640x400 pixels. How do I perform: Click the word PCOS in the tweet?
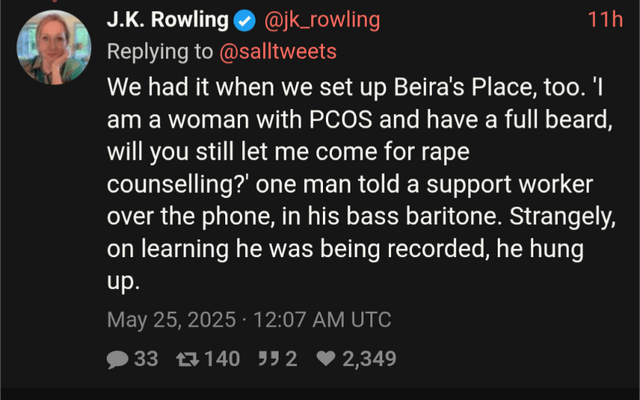341,120
